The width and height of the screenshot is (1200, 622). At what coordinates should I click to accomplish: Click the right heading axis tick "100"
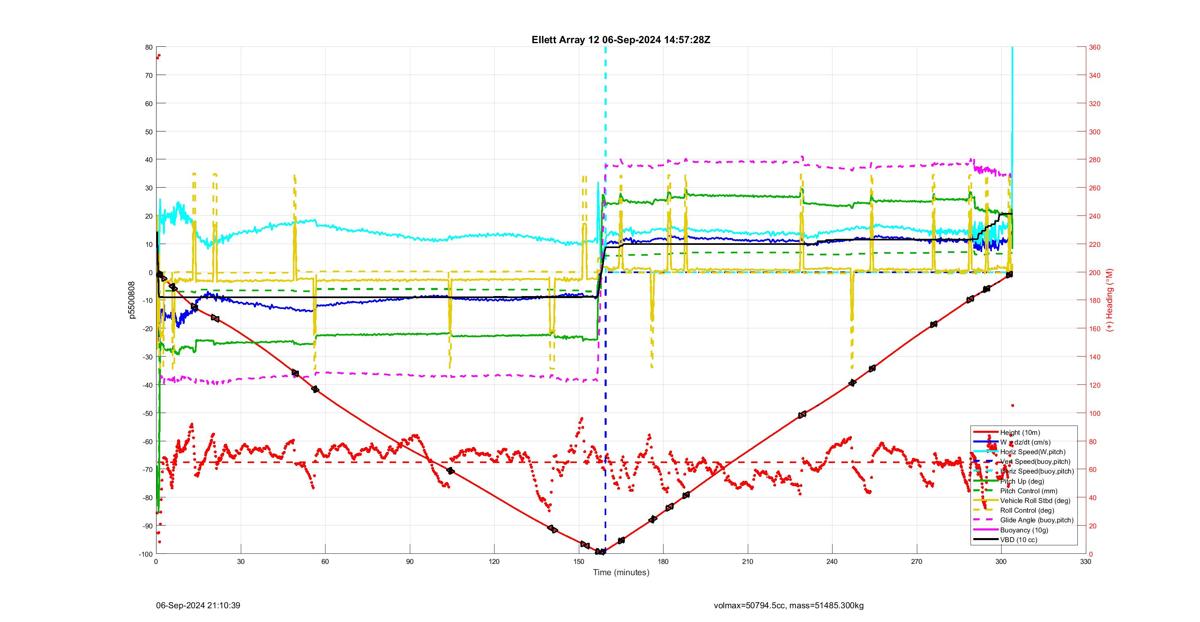[1095, 413]
